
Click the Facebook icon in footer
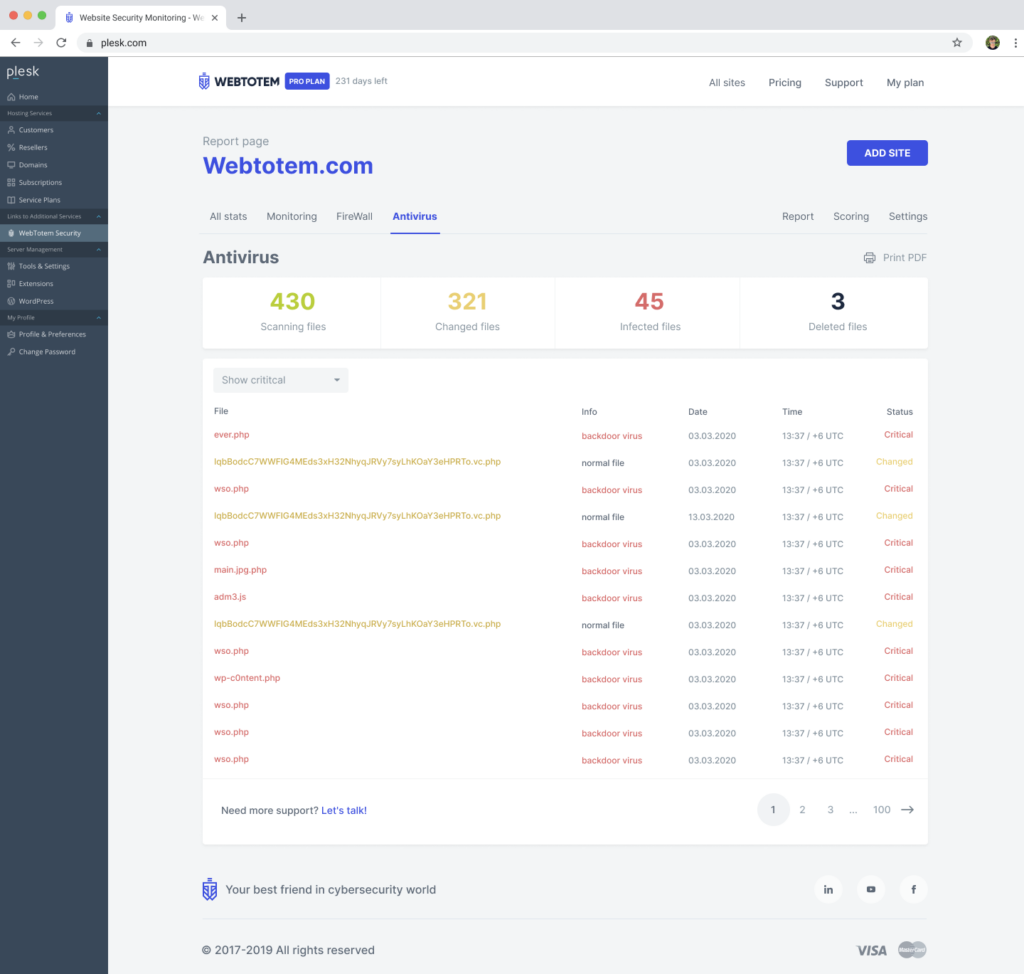tap(913, 889)
